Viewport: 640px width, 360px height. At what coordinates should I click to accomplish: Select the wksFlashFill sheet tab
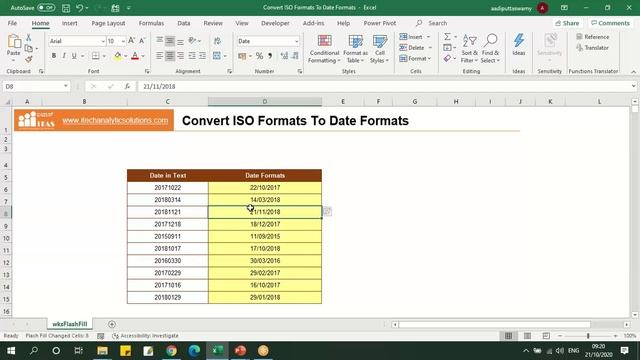(x=69, y=324)
